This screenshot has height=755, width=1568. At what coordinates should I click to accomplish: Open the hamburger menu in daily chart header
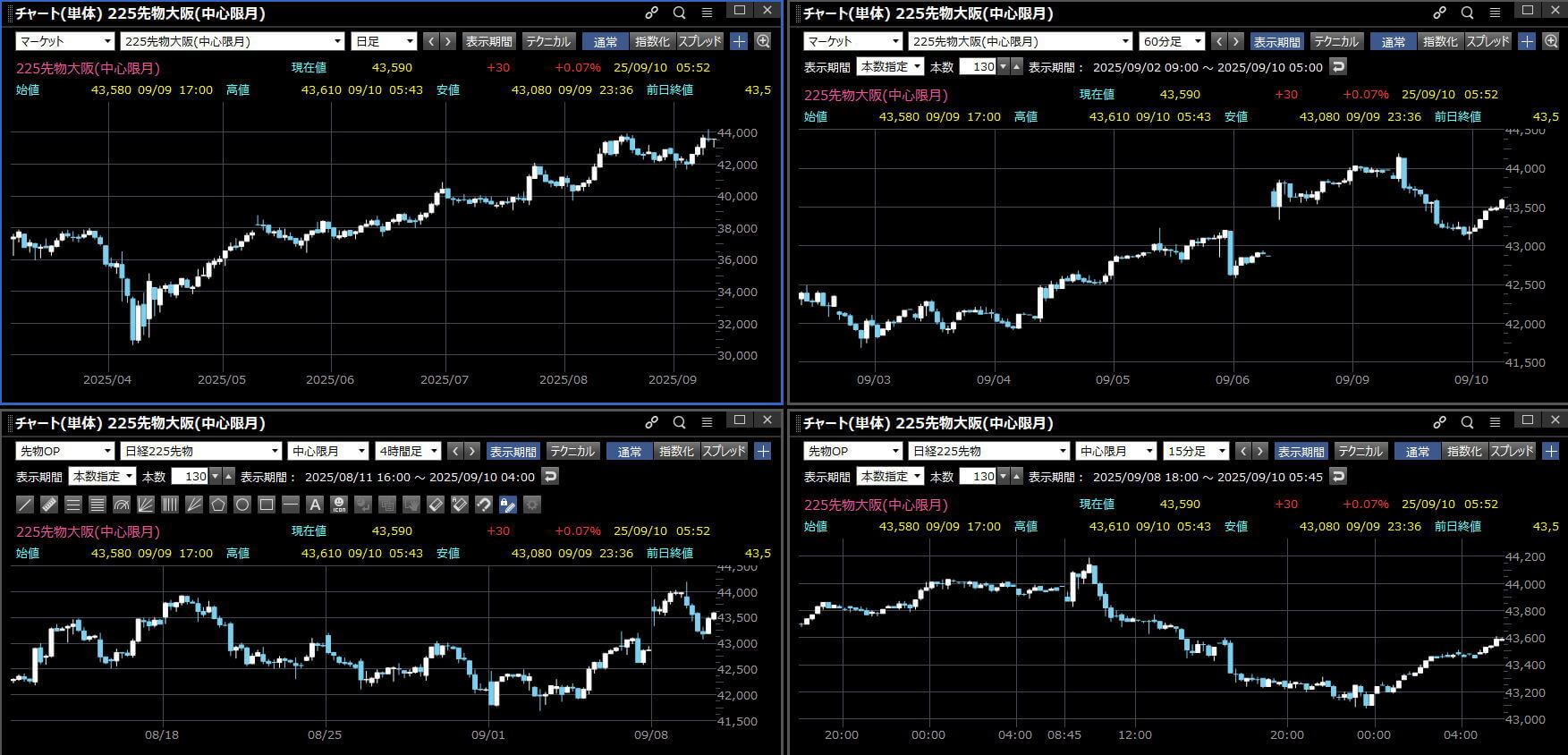[707, 13]
